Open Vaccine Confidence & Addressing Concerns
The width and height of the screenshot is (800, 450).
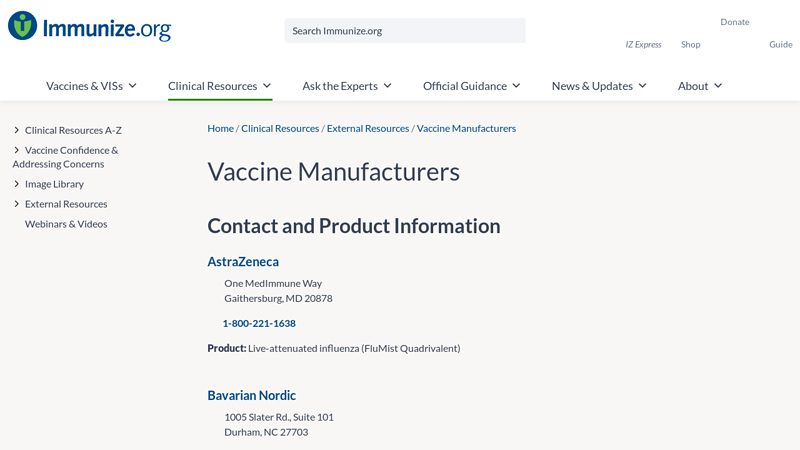pos(65,157)
